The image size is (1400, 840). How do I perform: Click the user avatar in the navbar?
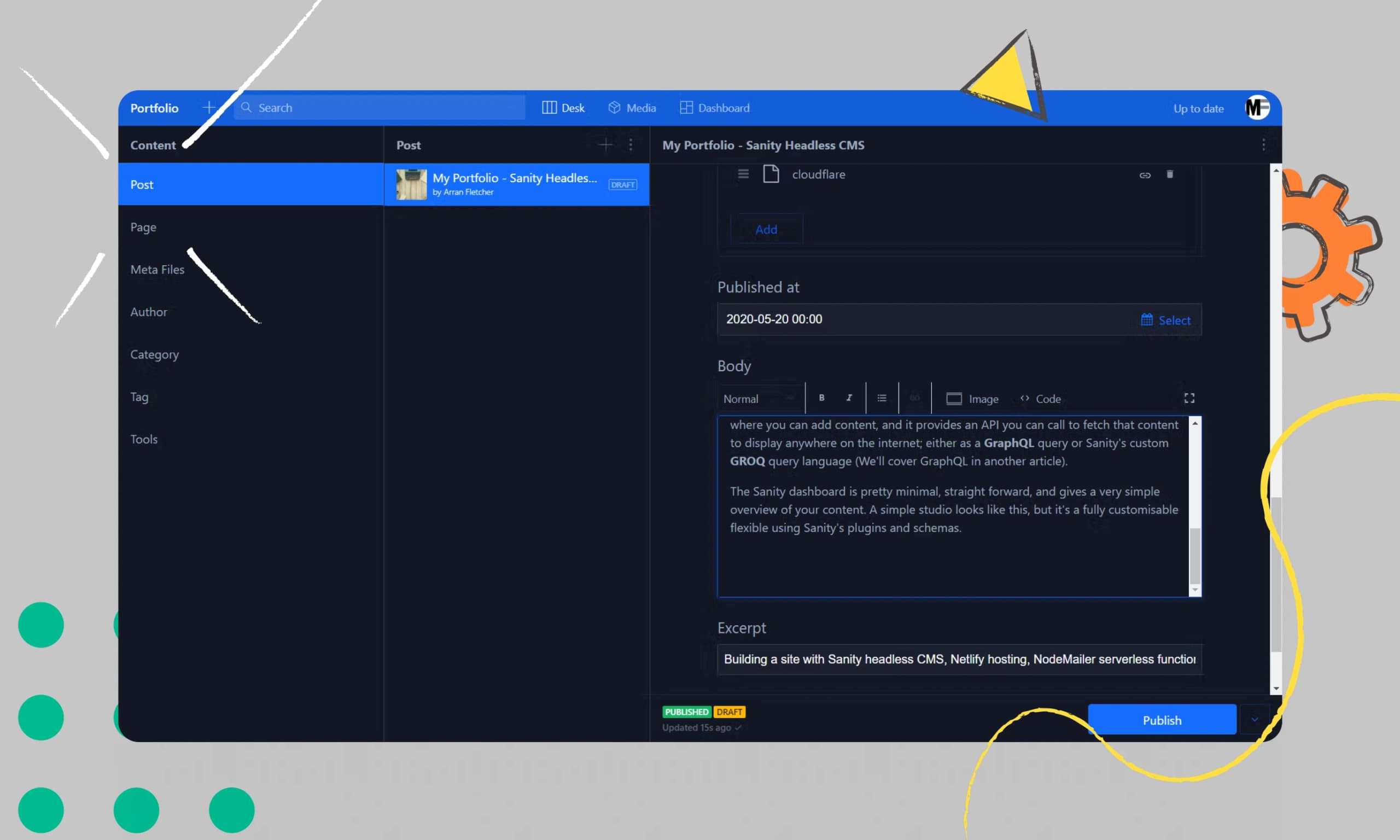[1257, 108]
